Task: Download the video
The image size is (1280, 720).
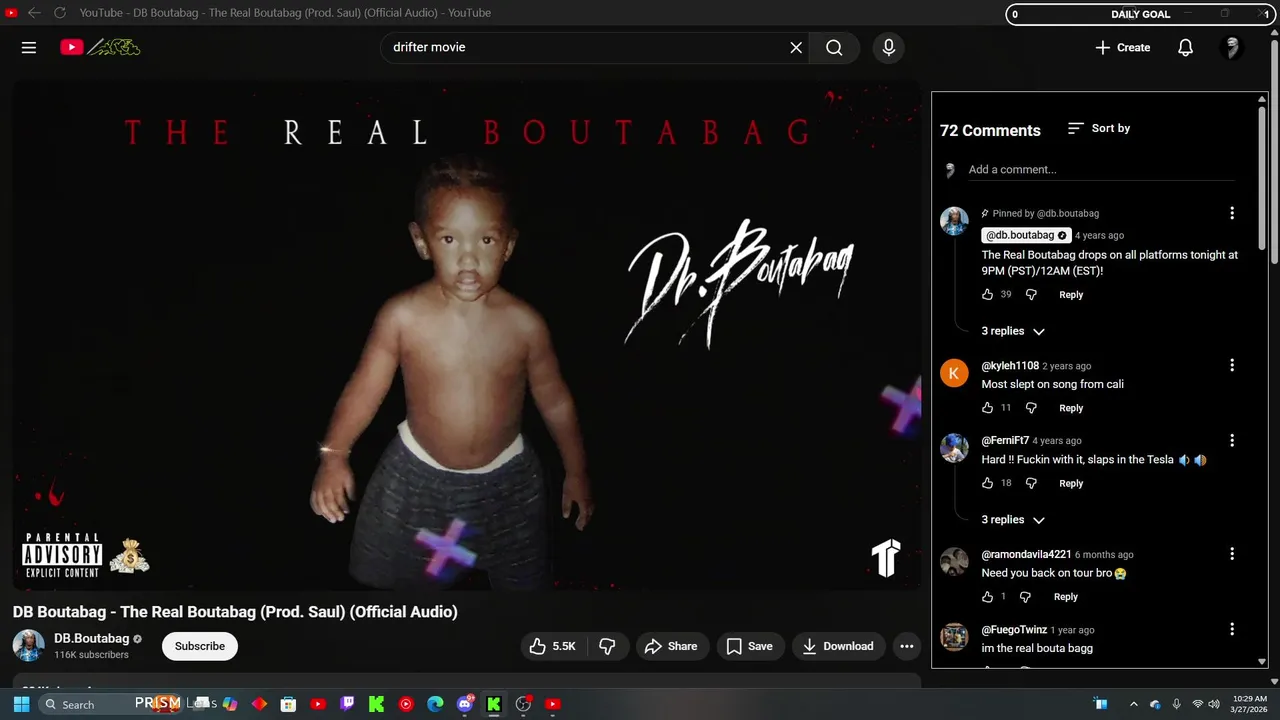Action: point(838,646)
